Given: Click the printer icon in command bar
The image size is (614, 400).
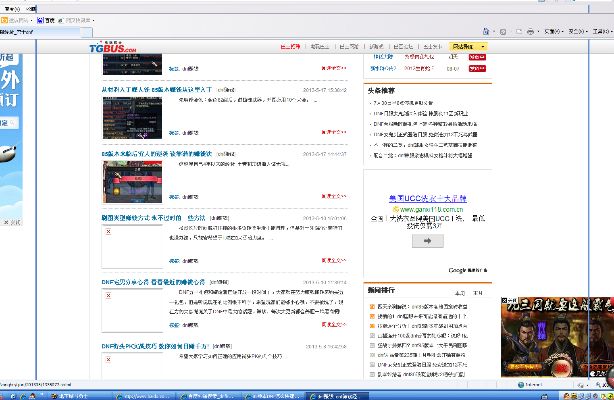Looking at the screenshot, I should [530, 32].
